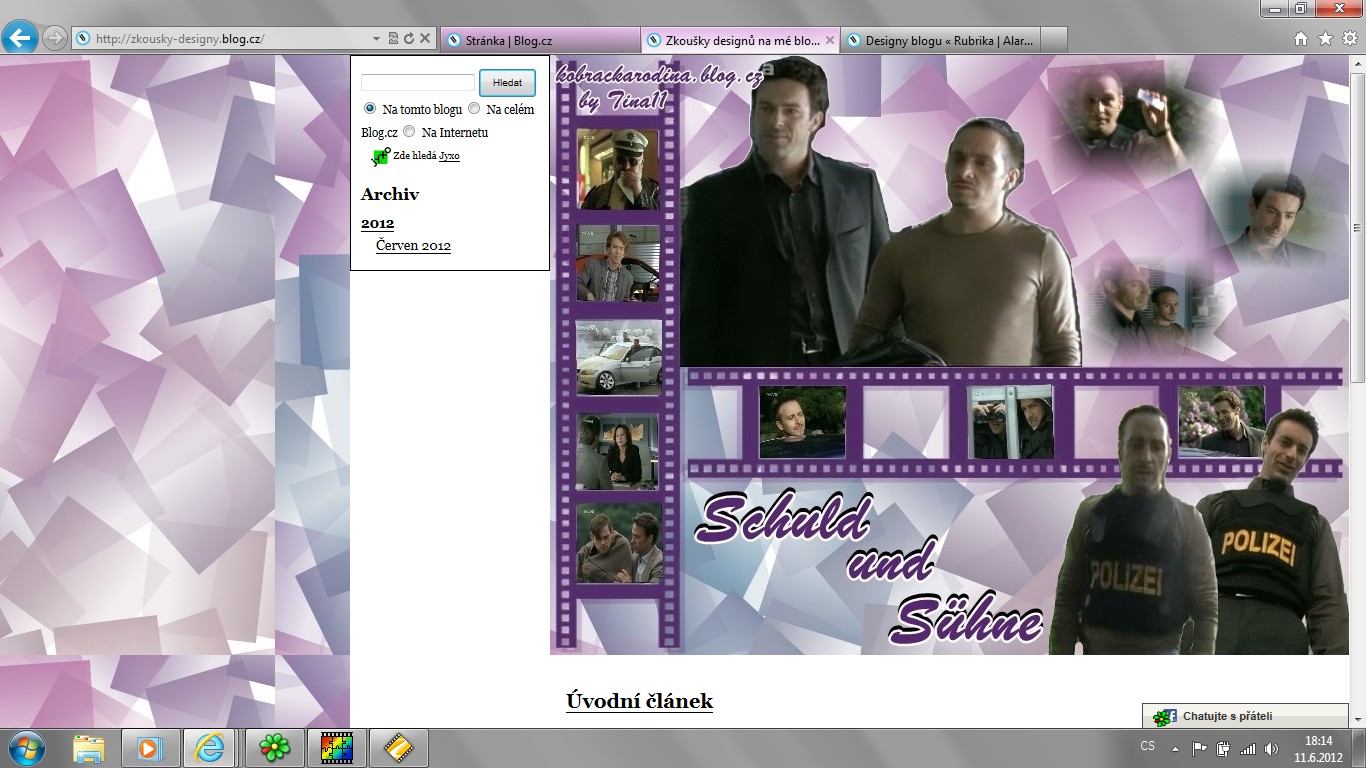Click the speaker volume tray icon
This screenshot has width=1366, height=768.
(x=1271, y=748)
